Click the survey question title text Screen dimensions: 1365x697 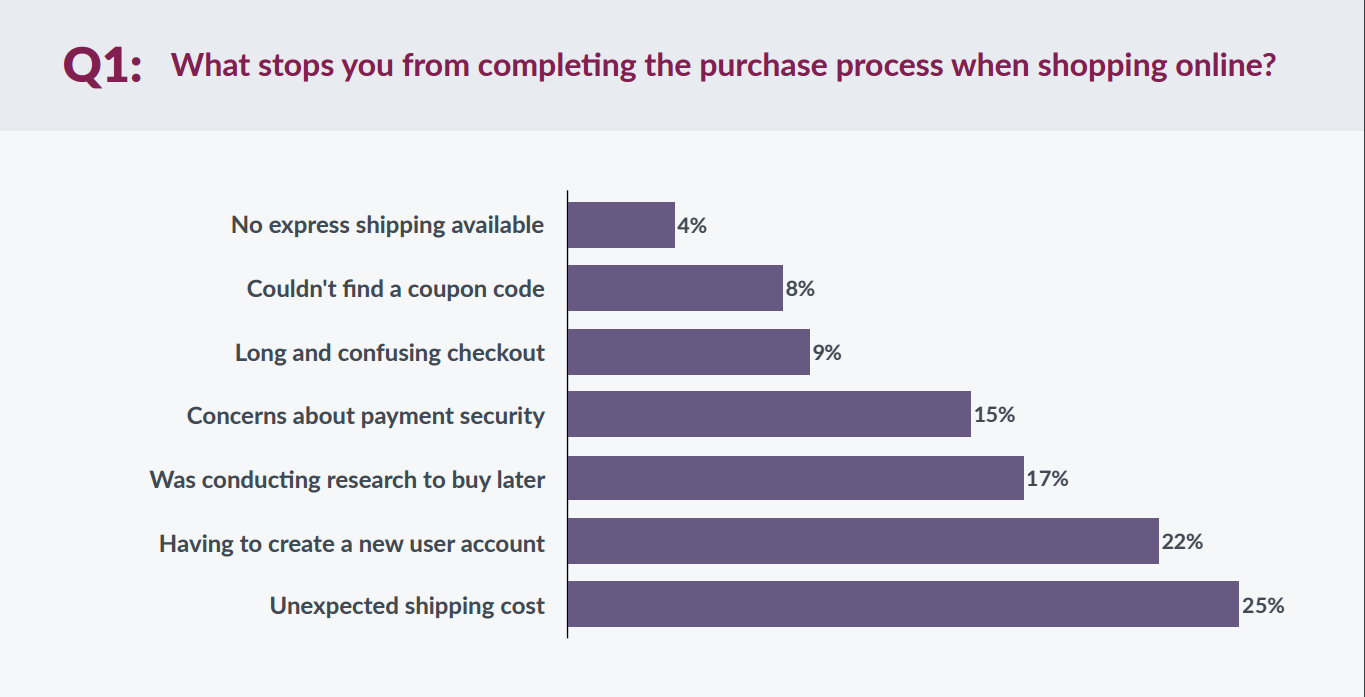[x=723, y=66]
